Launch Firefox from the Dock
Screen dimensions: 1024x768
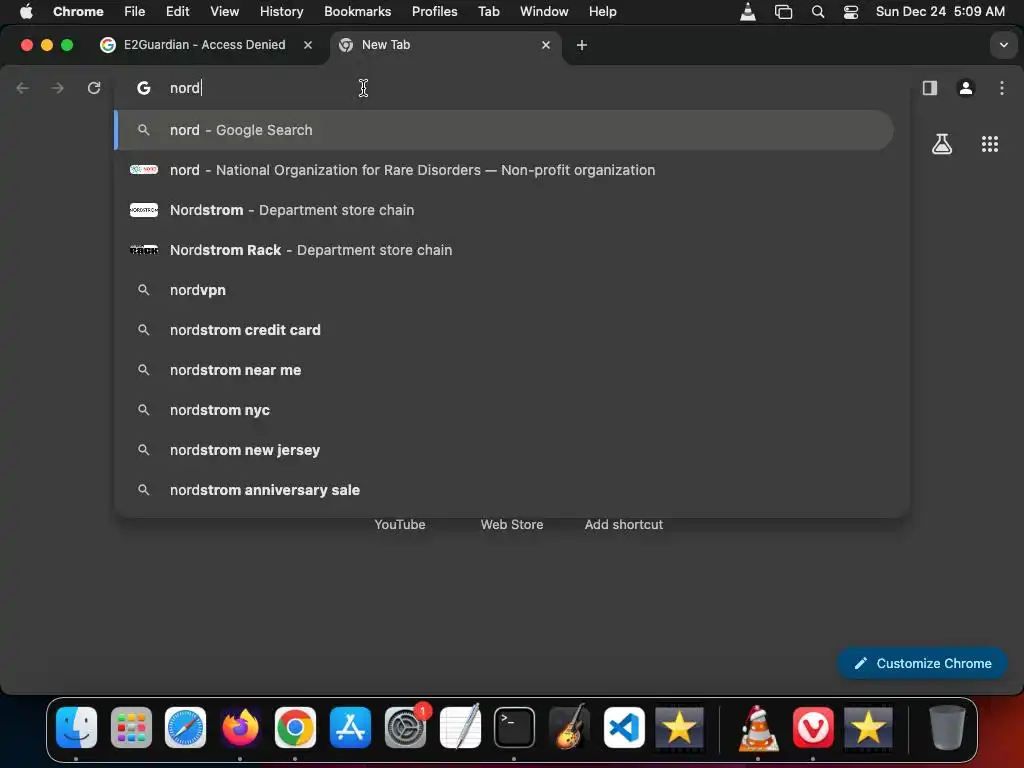click(240, 728)
